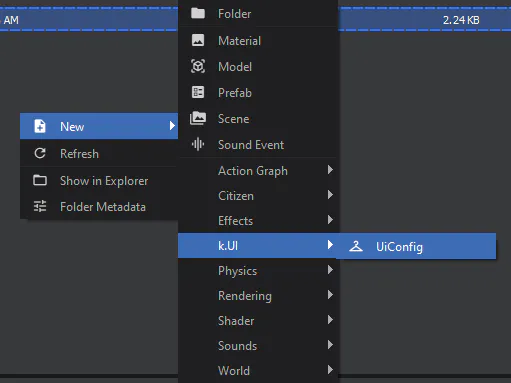
Task: Click the Scene gallery icon
Action: point(198,118)
